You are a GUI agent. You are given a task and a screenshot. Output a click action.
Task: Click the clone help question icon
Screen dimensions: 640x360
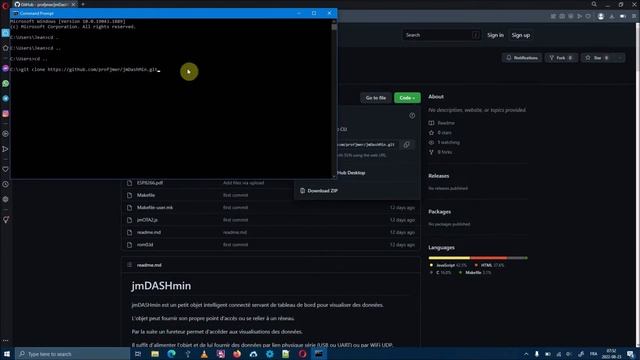(412, 116)
